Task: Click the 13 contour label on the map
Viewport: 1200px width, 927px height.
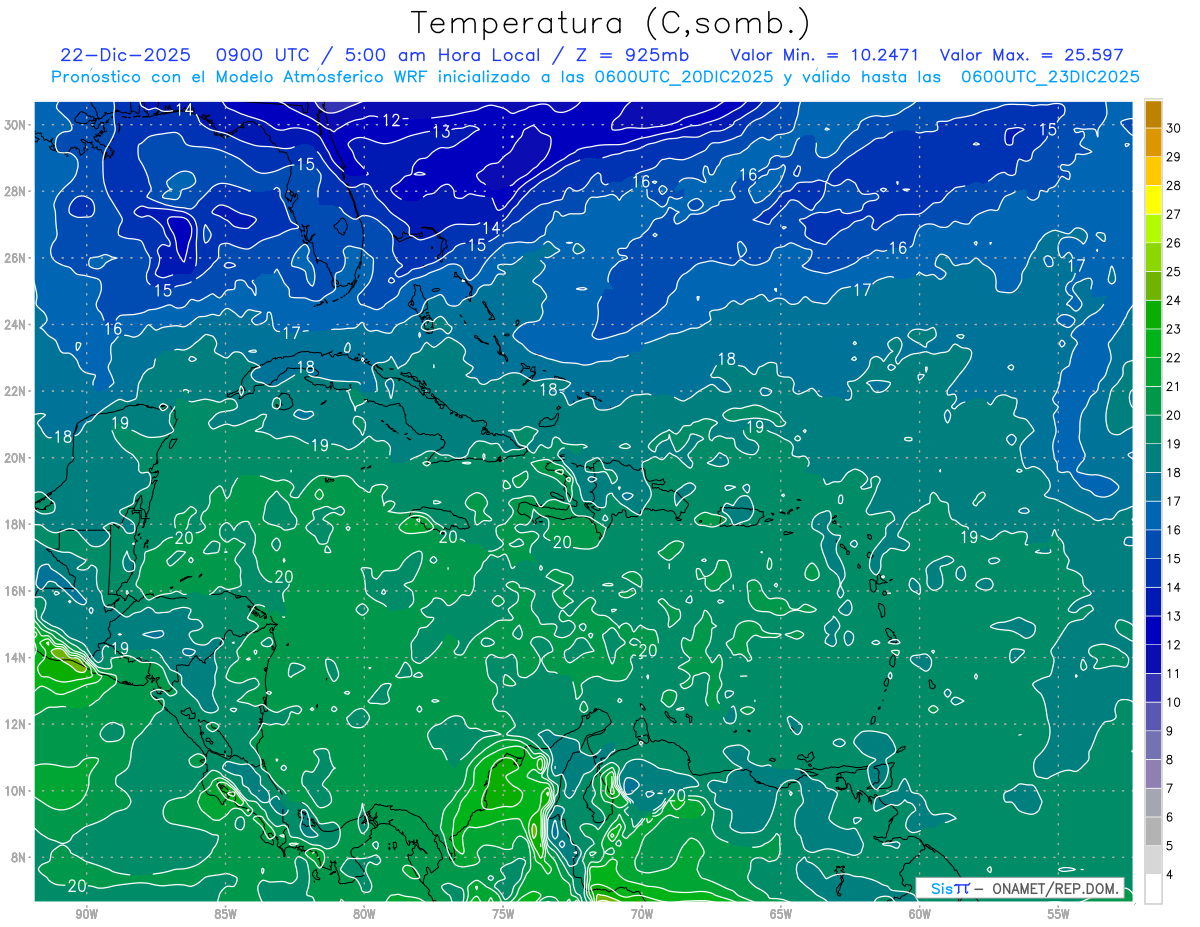Action: [x=441, y=131]
